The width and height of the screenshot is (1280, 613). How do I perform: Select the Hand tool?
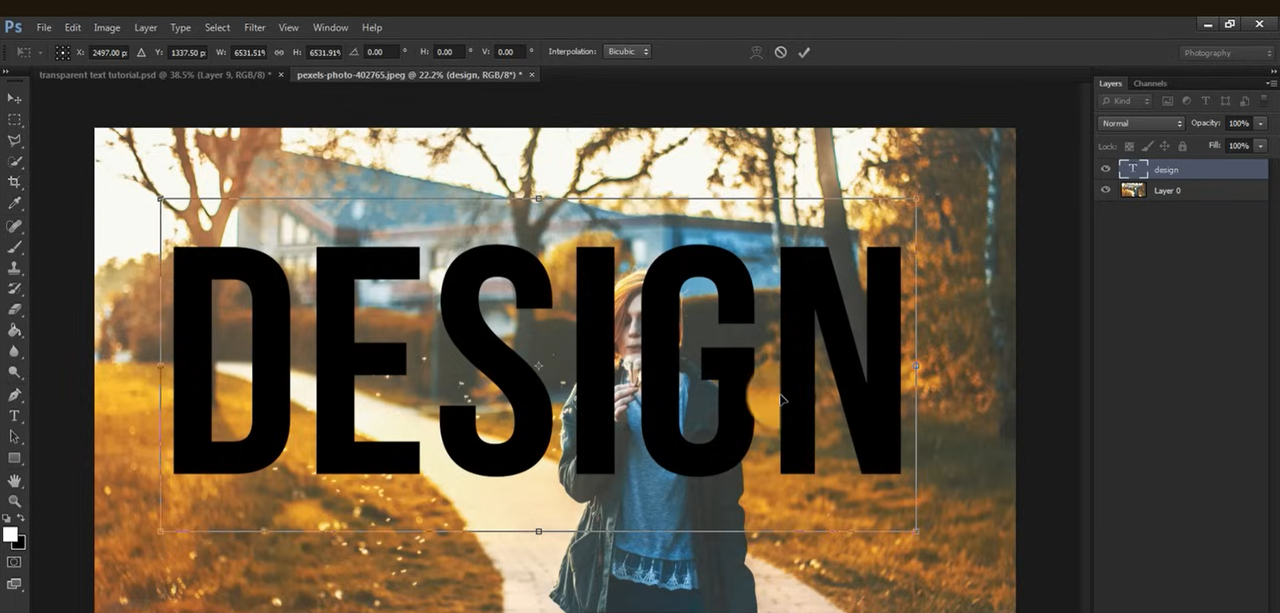click(14, 481)
